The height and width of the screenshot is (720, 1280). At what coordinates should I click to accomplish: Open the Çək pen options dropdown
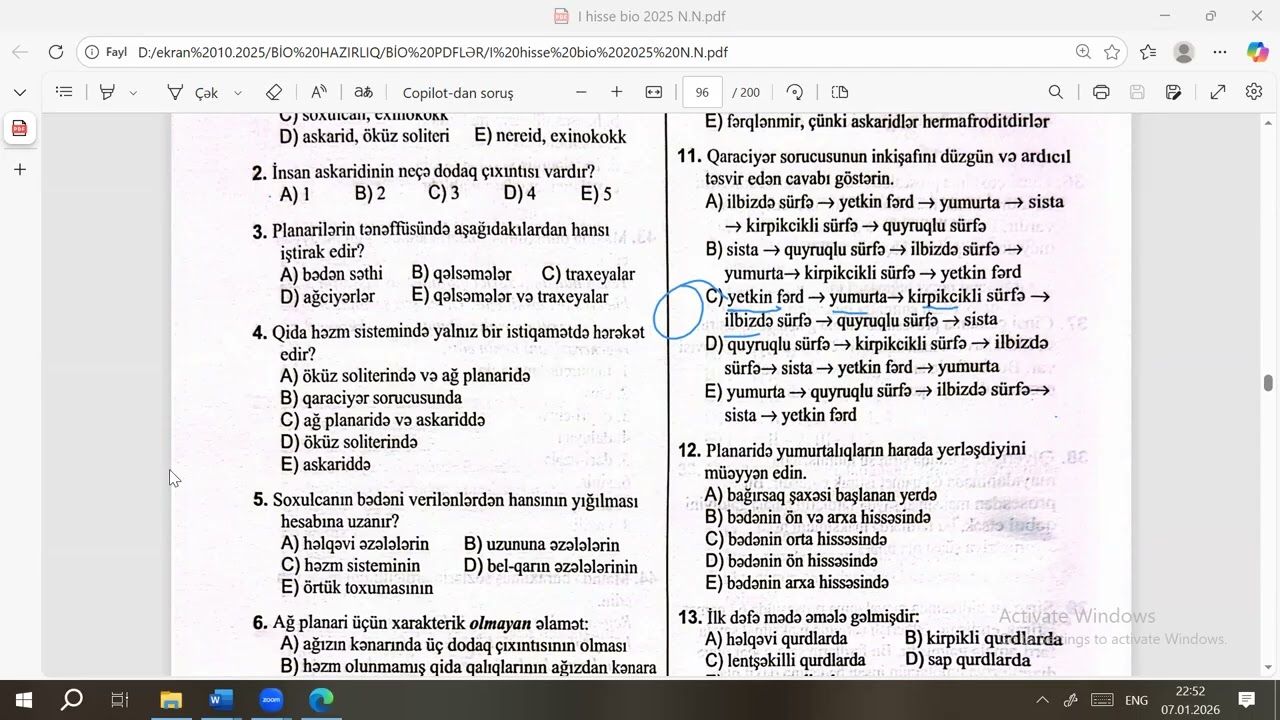point(238,92)
